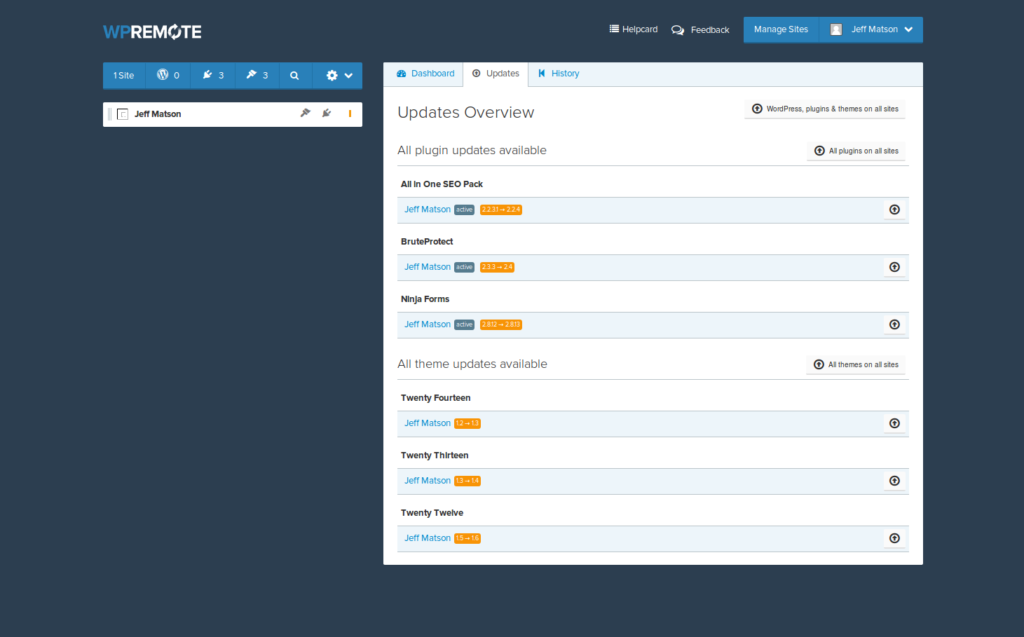Click the active badge in Ninja Forms row
Screen dimensions: 1024x637
pyautogui.click(x=464, y=325)
